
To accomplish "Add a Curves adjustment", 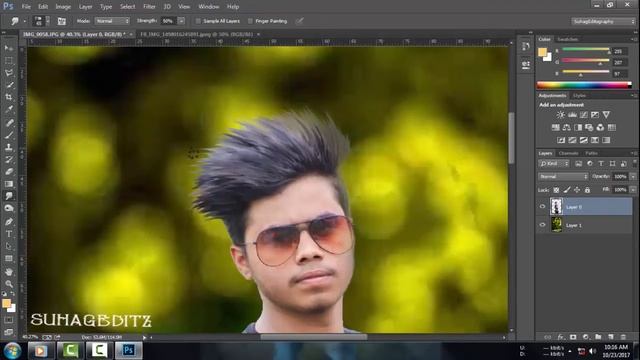I will [x=584, y=115].
